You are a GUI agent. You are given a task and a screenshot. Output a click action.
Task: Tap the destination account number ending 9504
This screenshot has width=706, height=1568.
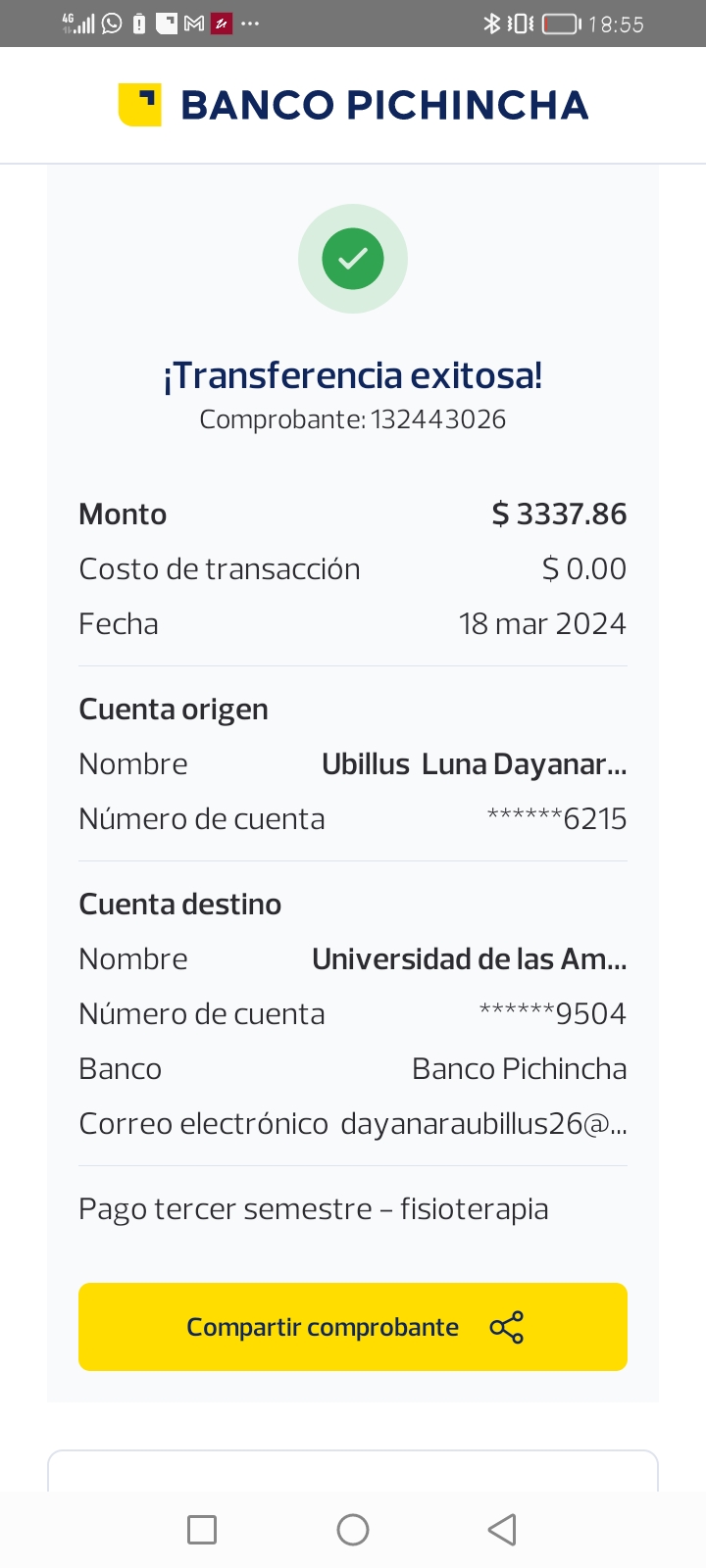click(x=552, y=1014)
